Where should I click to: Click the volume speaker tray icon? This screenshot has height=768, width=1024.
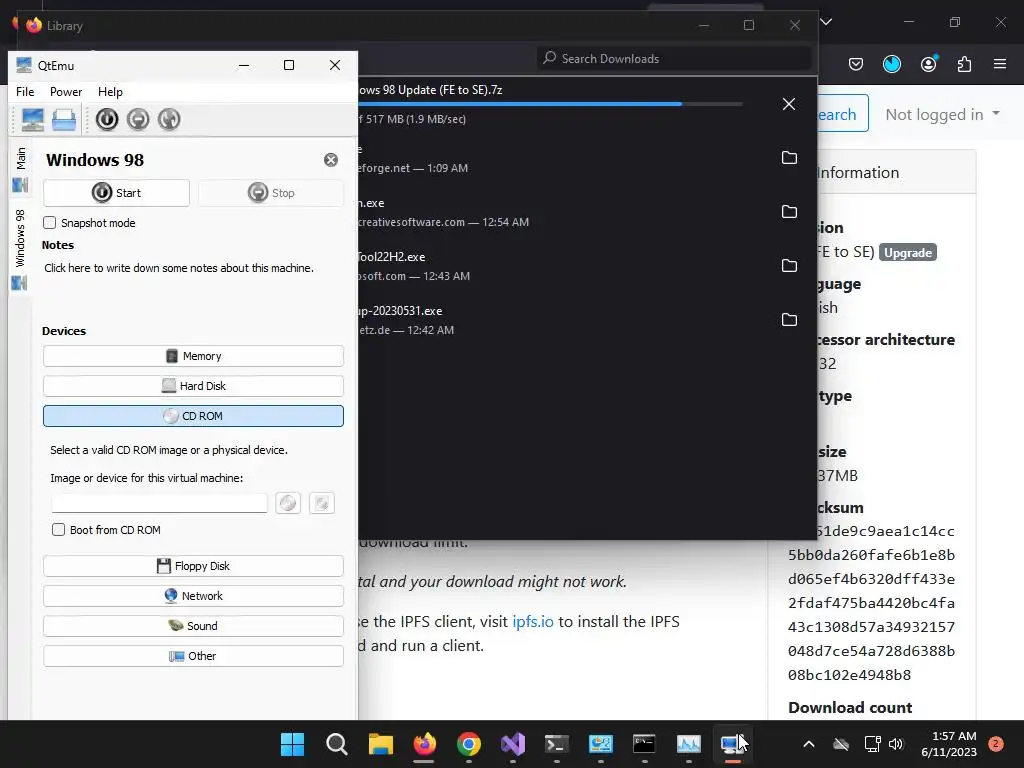[896, 744]
